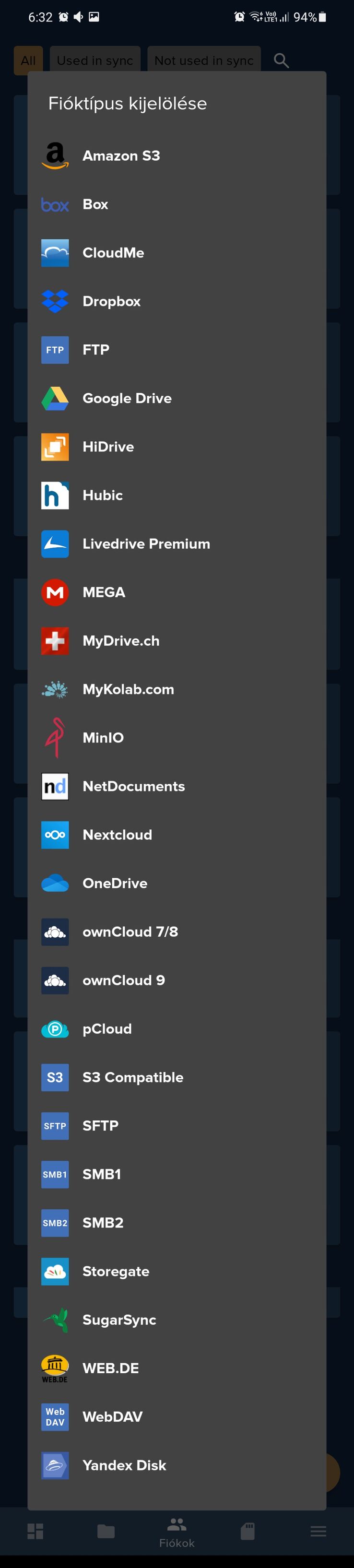Screen dimensions: 354x1568
Task: Pick Nextcloud from the list
Action: (x=177, y=835)
